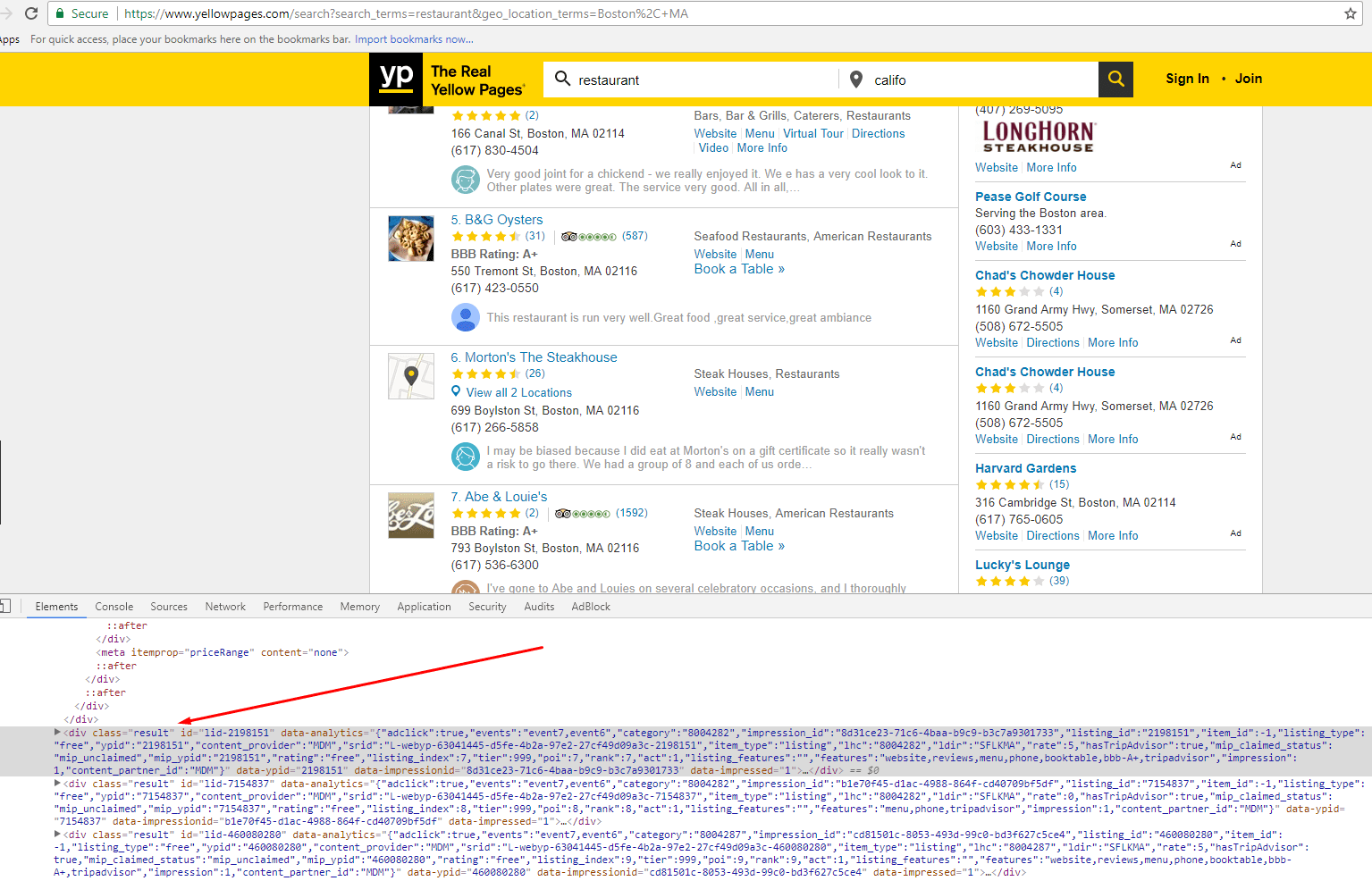The image size is (1372, 881).
Task: Expand the div.result node with id lid-2198151
Action: (x=58, y=732)
